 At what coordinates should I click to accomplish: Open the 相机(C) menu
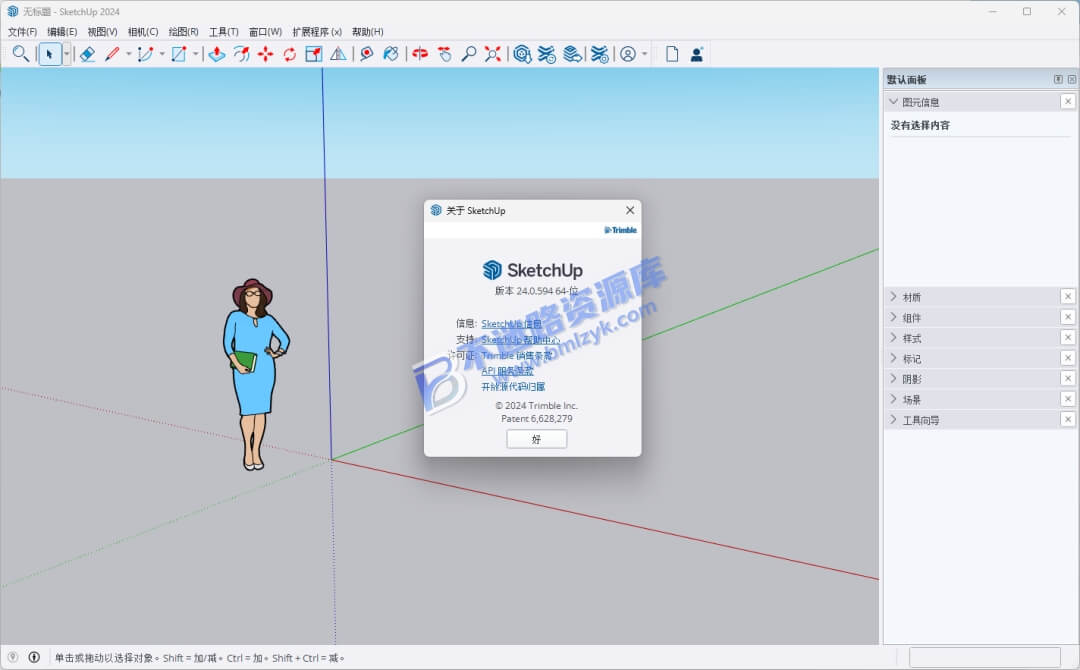(143, 32)
